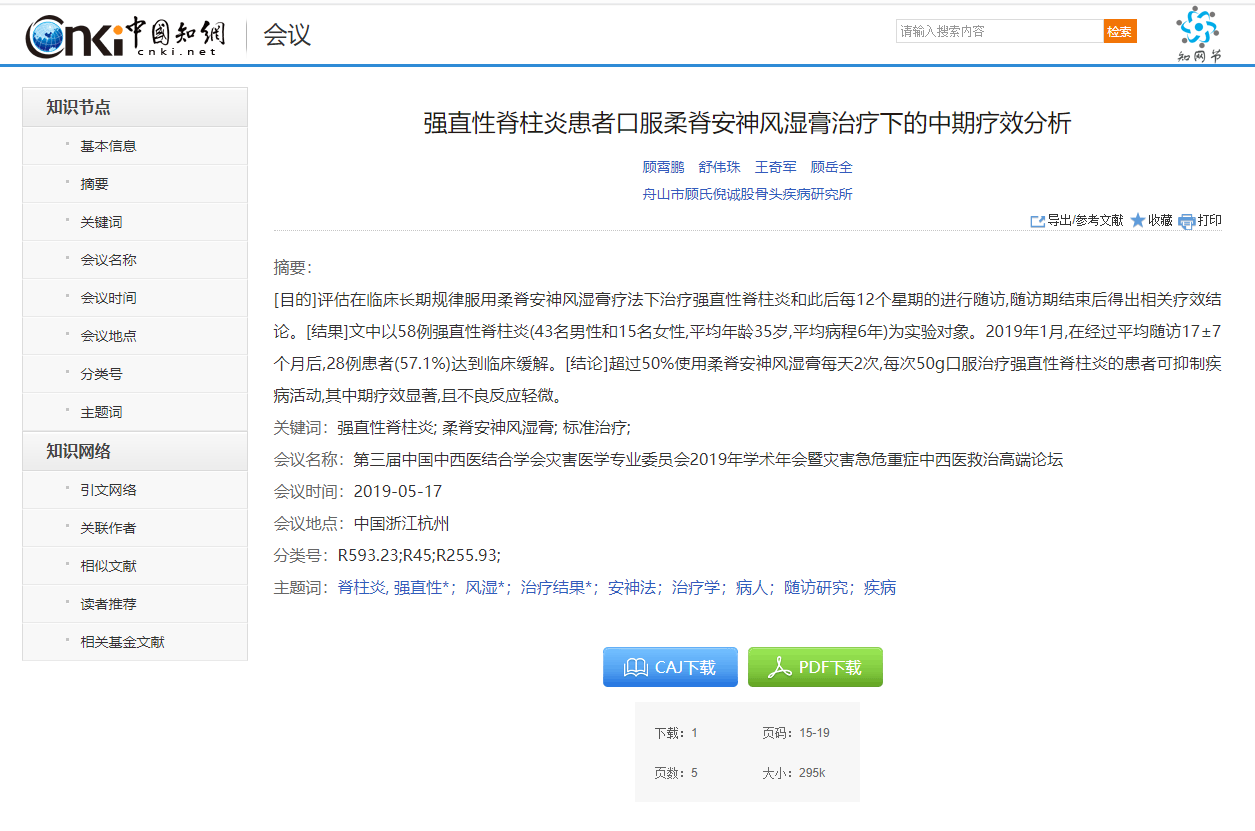This screenshot has height=831, width=1255.
Task: Open 引文网络 in knowledge network
Action: [x=108, y=490]
